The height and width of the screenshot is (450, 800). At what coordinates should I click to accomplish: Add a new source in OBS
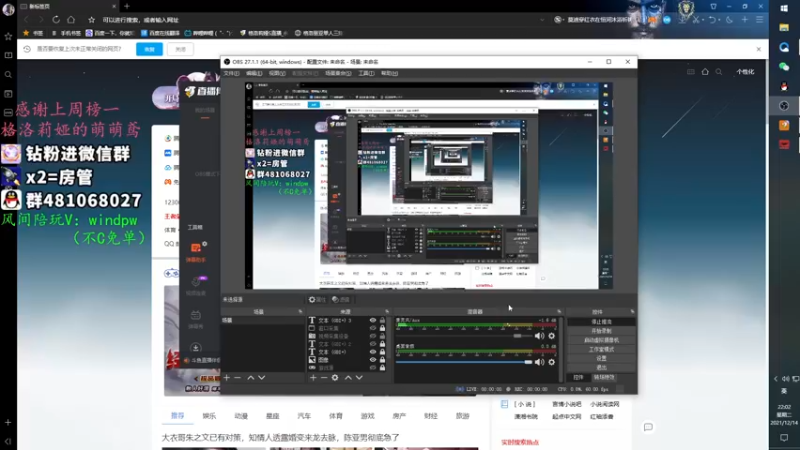(x=313, y=378)
